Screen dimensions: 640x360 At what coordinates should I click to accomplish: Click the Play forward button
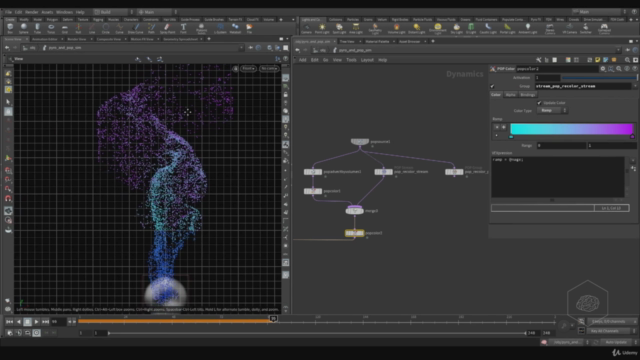pos(36,322)
